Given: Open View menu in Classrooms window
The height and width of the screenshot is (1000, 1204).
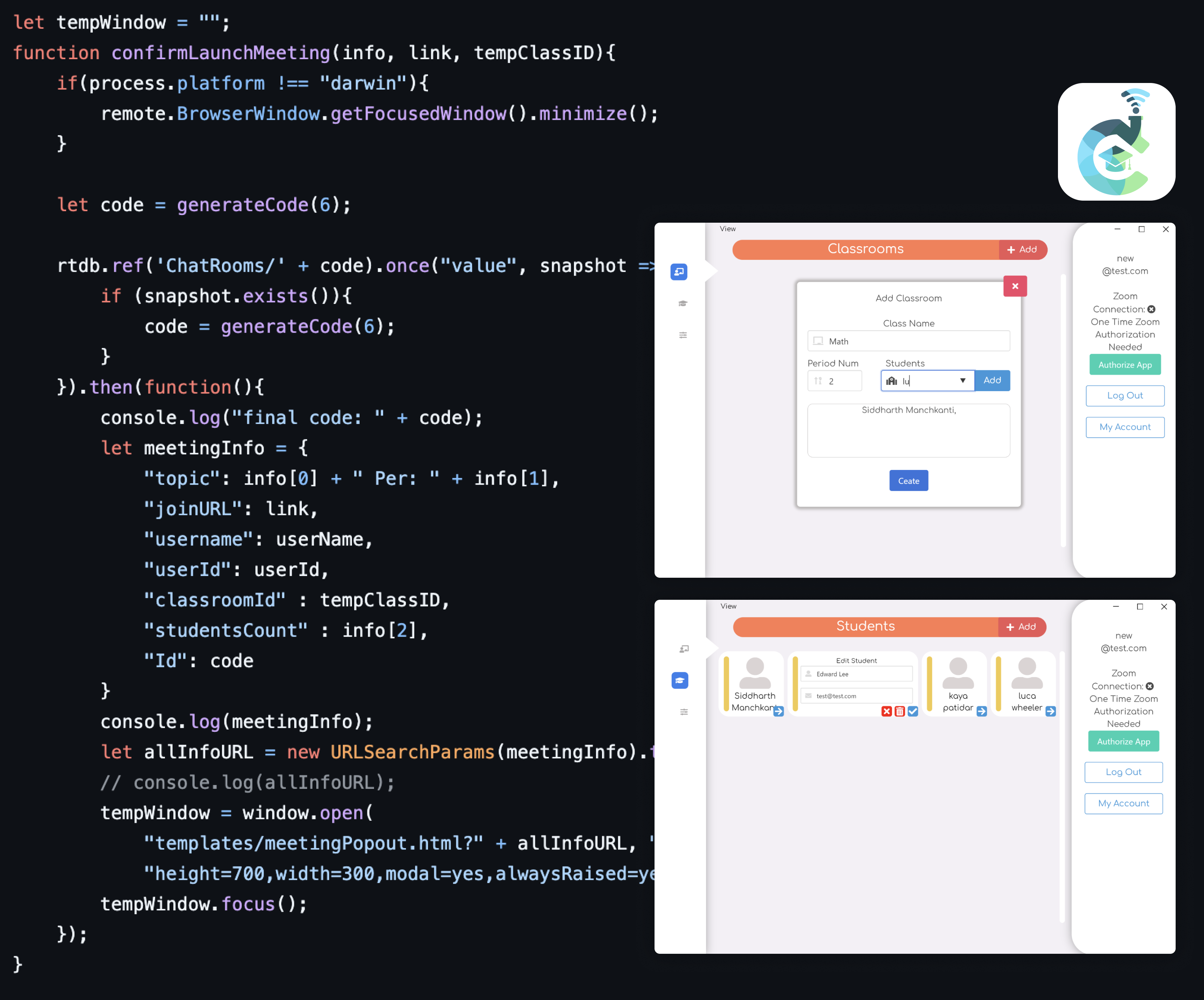Looking at the screenshot, I should [728, 229].
